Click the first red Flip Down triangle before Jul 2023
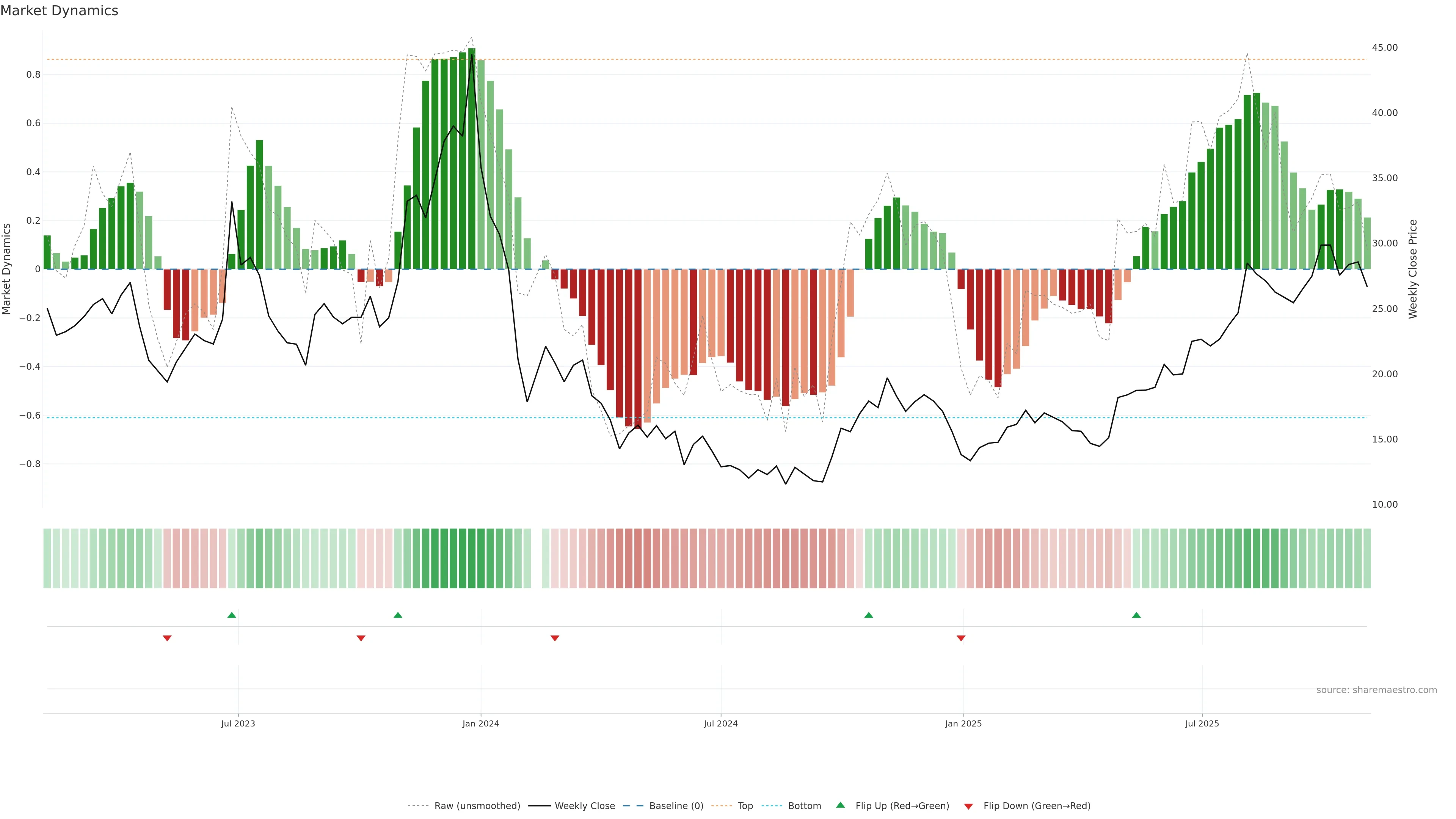The image size is (1456, 819). point(167,638)
